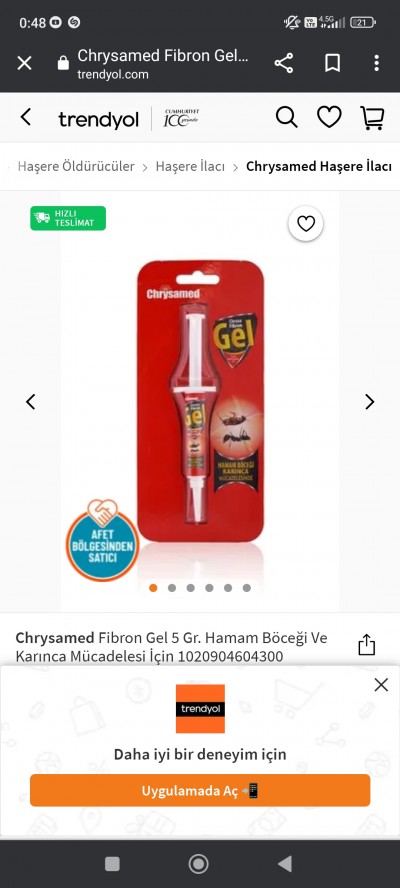Close the browser tab with X icon
400x888 pixels.
(24, 63)
